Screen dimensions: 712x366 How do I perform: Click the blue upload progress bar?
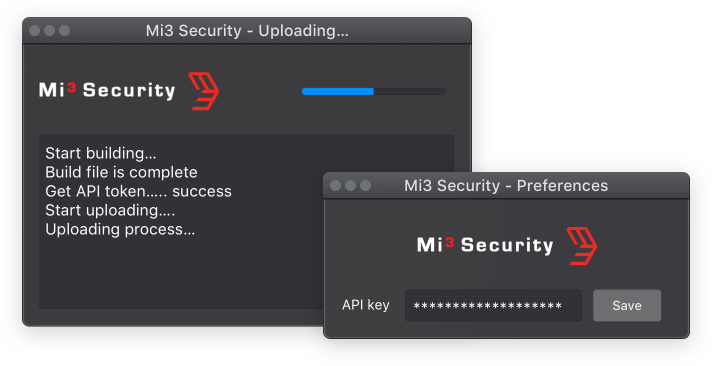click(373, 91)
